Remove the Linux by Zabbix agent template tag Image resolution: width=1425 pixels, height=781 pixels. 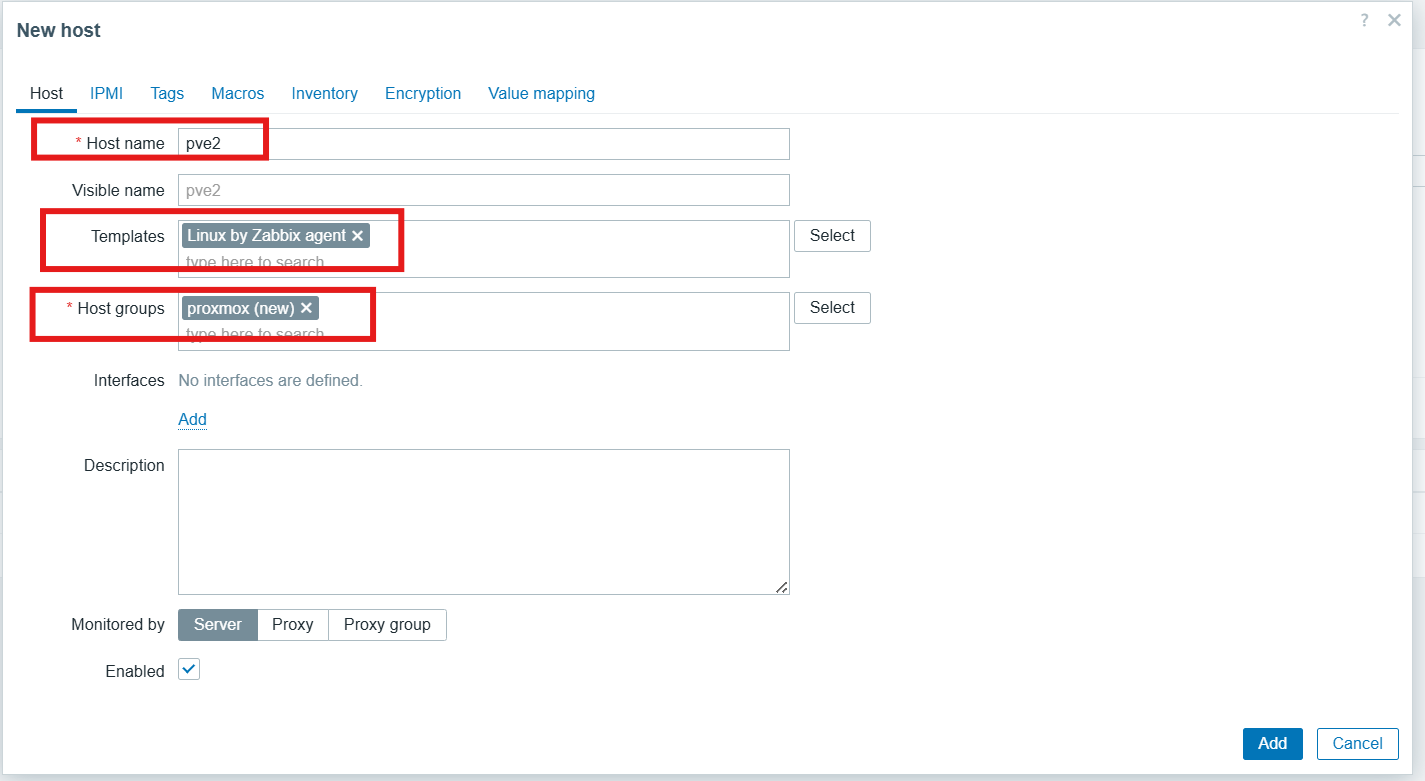click(x=357, y=236)
